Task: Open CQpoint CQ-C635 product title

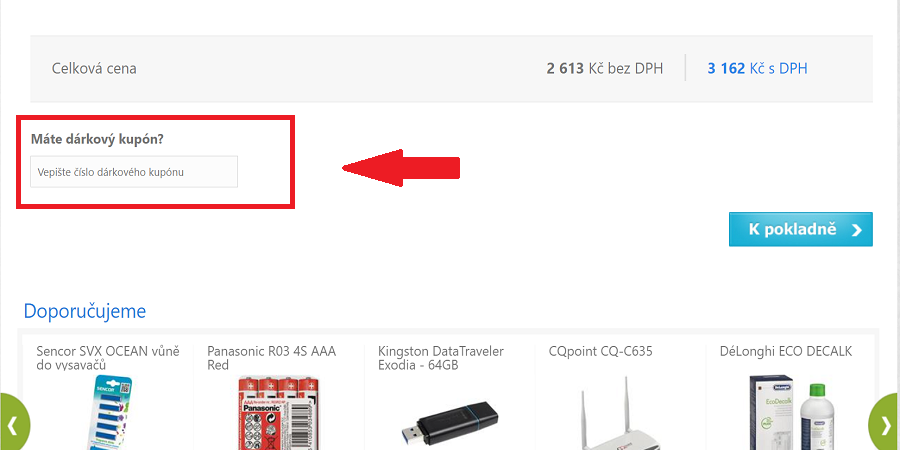Action: [600, 351]
